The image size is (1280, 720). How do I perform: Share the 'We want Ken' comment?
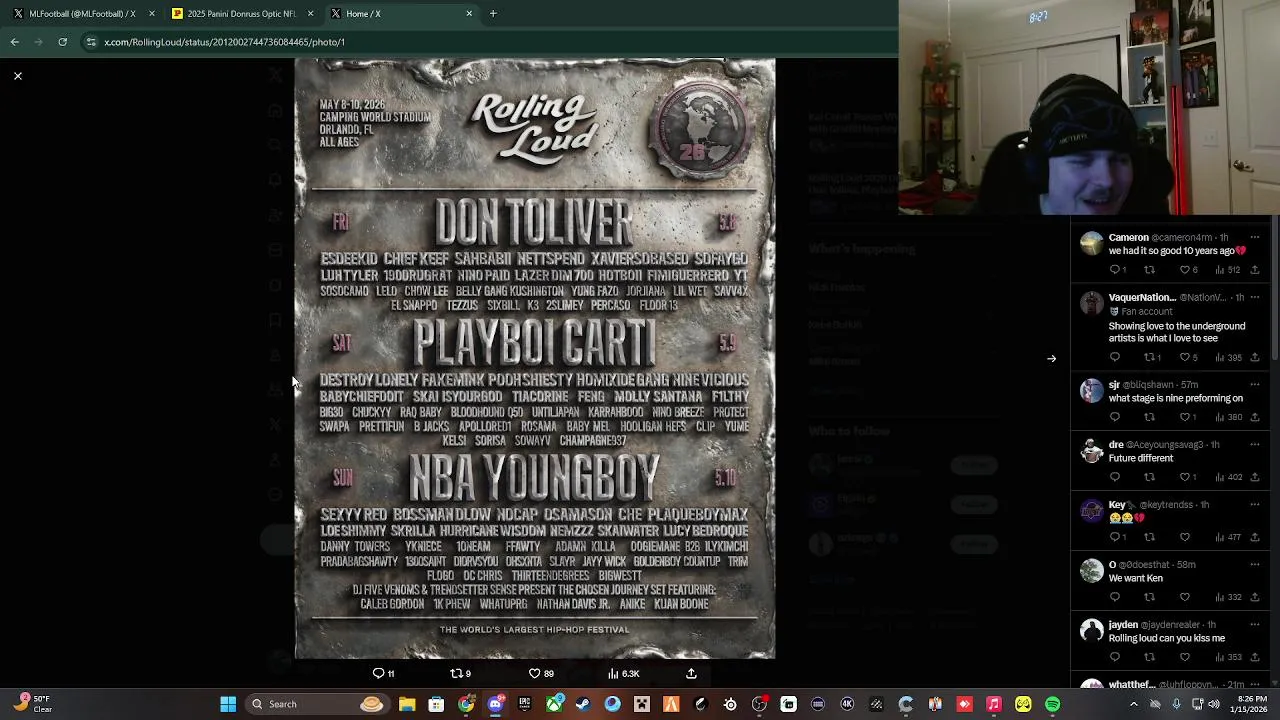tap(1255, 597)
